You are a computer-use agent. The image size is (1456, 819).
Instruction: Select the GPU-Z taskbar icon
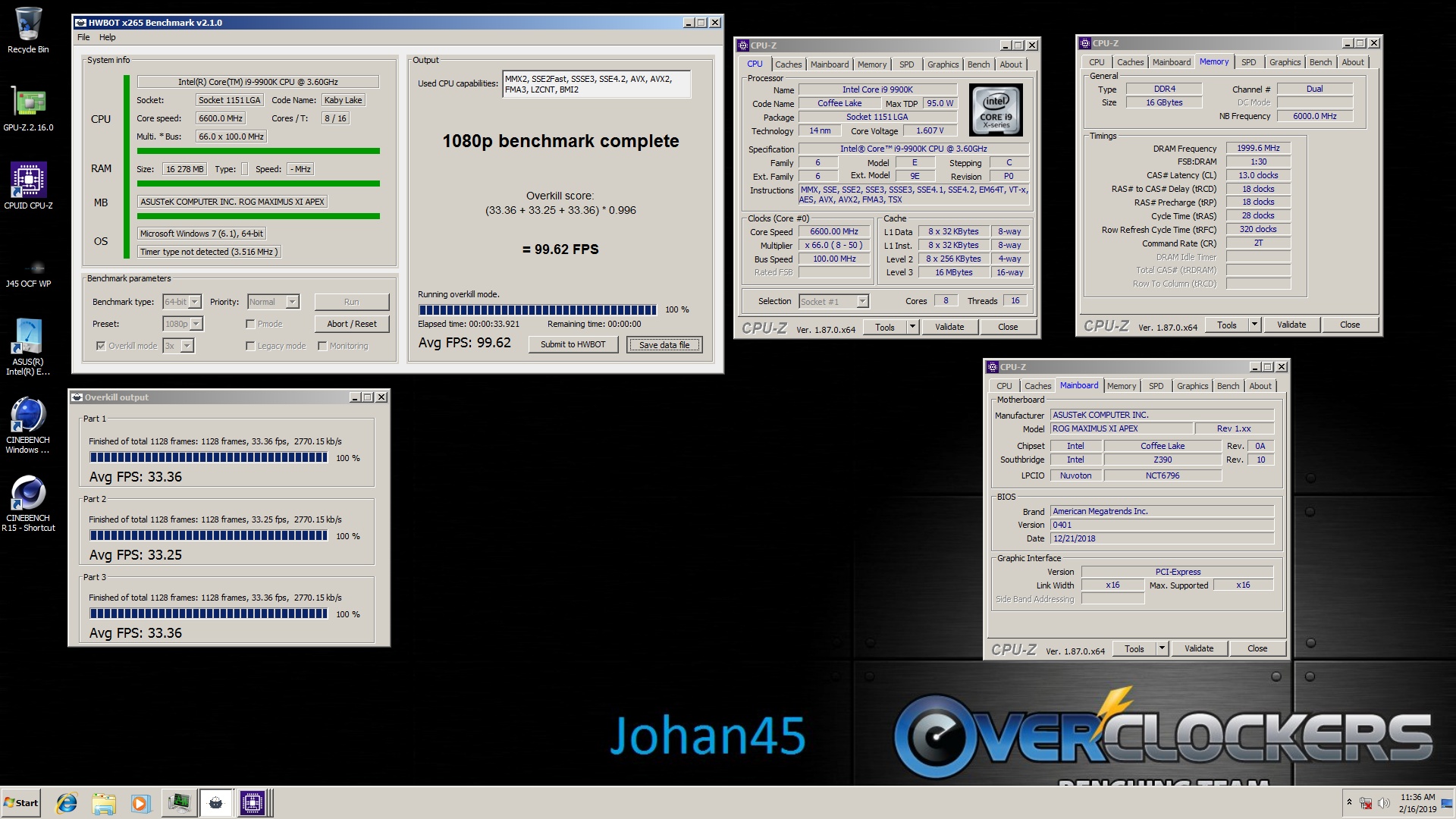click(x=179, y=803)
